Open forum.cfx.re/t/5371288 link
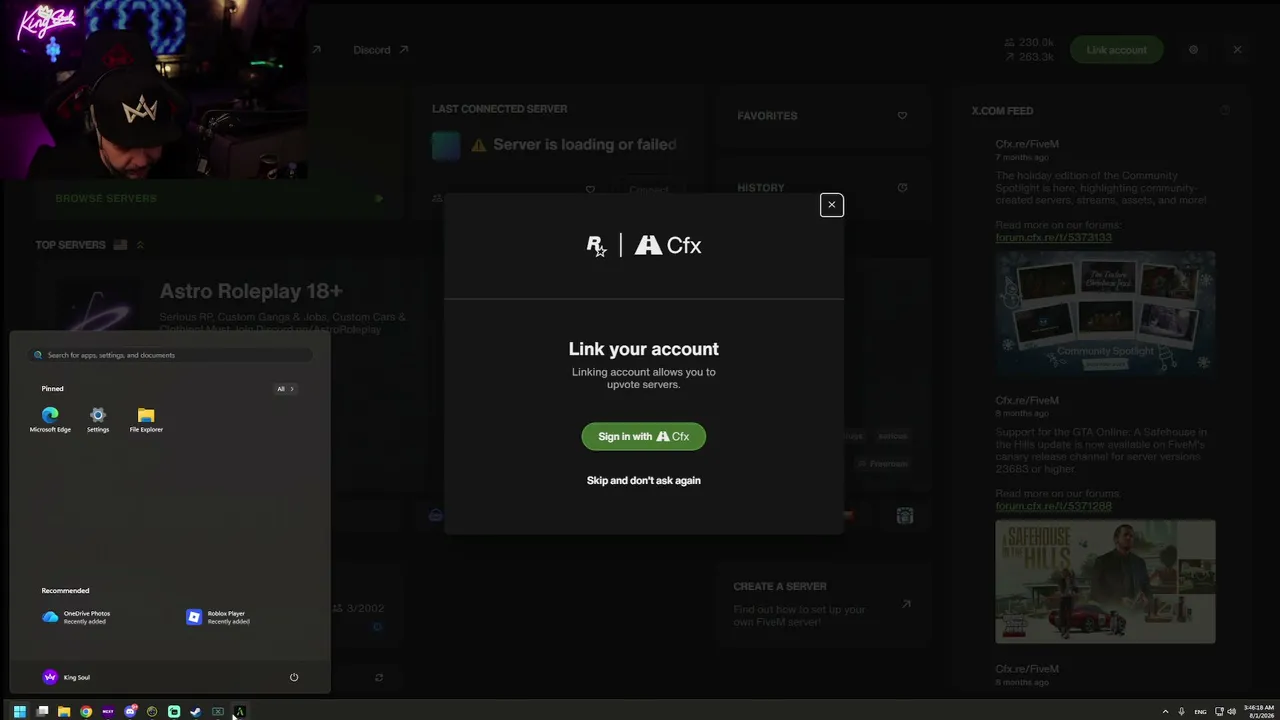The height and width of the screenshot is (720, 1280). pyautogui.click(x=1053, y=506)
